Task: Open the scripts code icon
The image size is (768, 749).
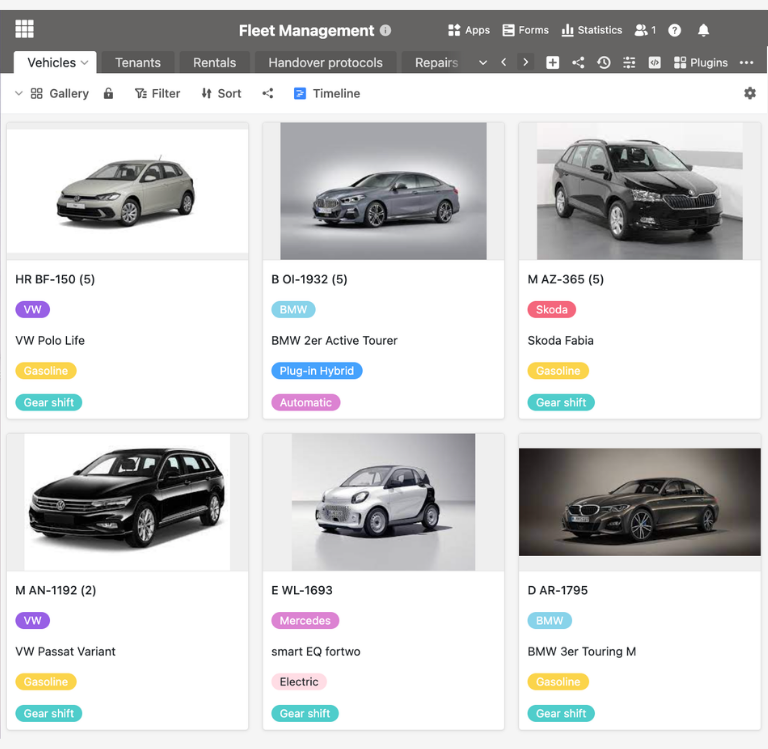Action: click(x=654, y=62)
